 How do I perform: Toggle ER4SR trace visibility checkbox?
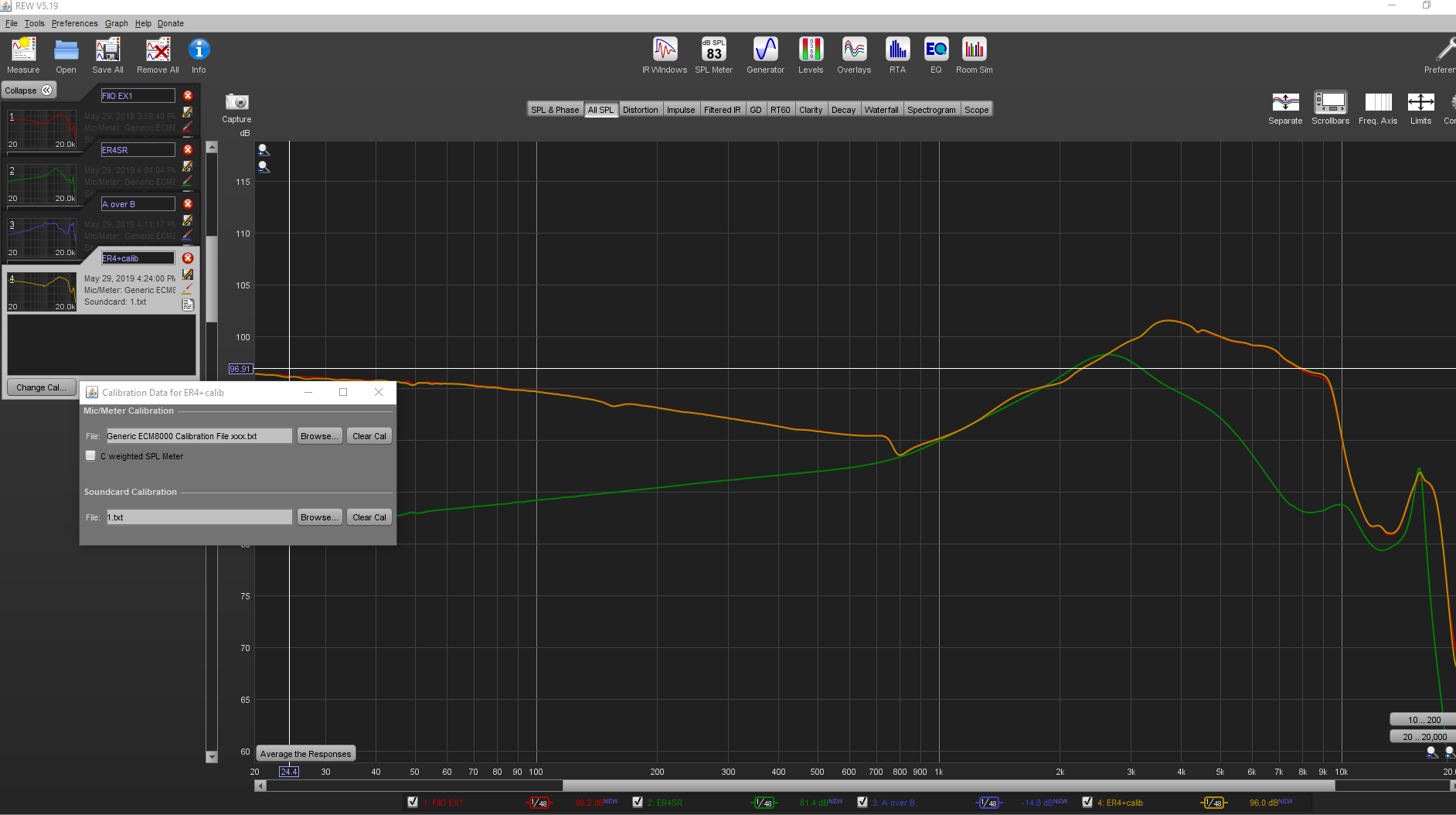(638, 802)
